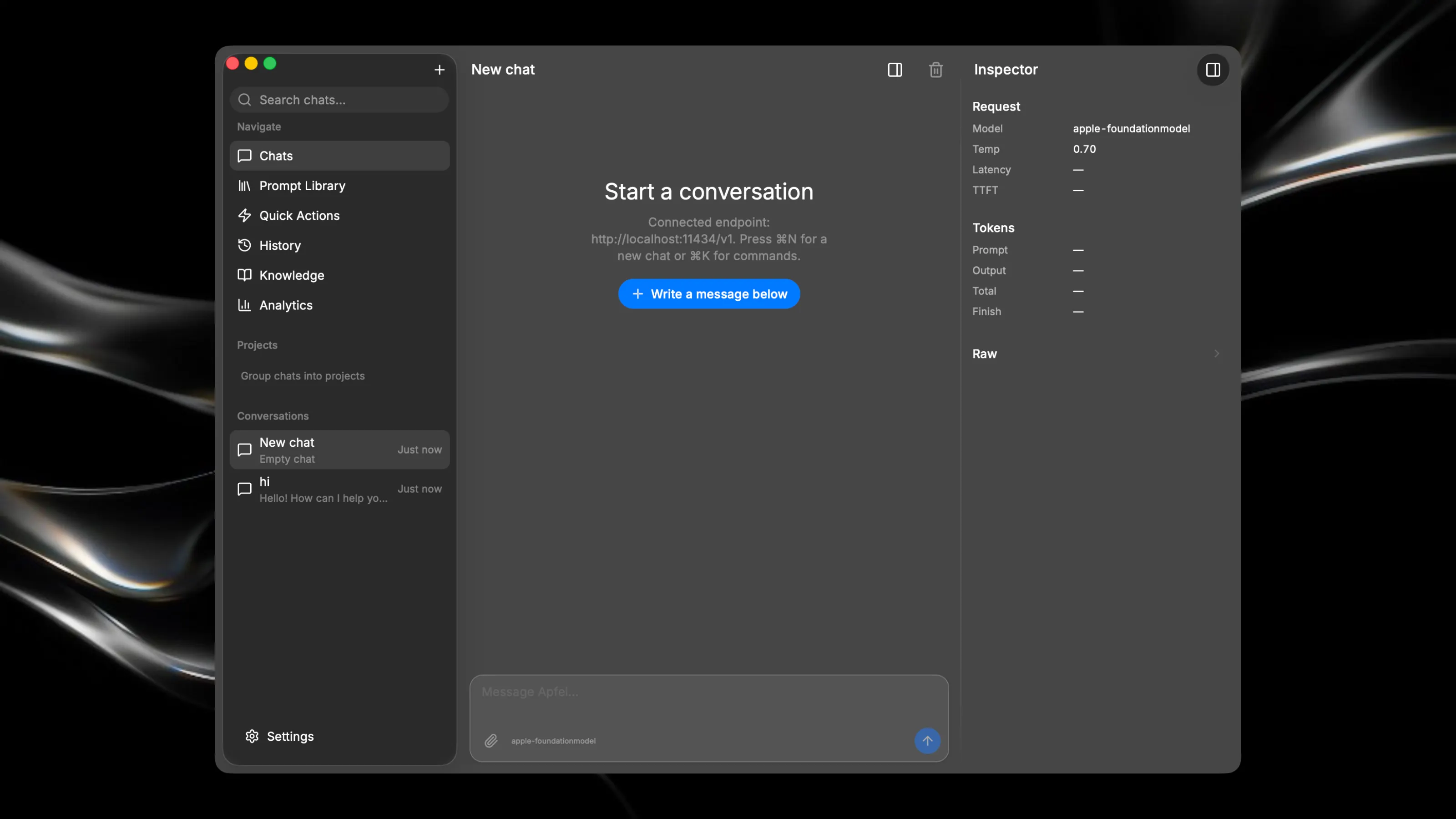Click the Write a message below button
This screenshot has width=1456, height=819.
[x=709, y=294]
